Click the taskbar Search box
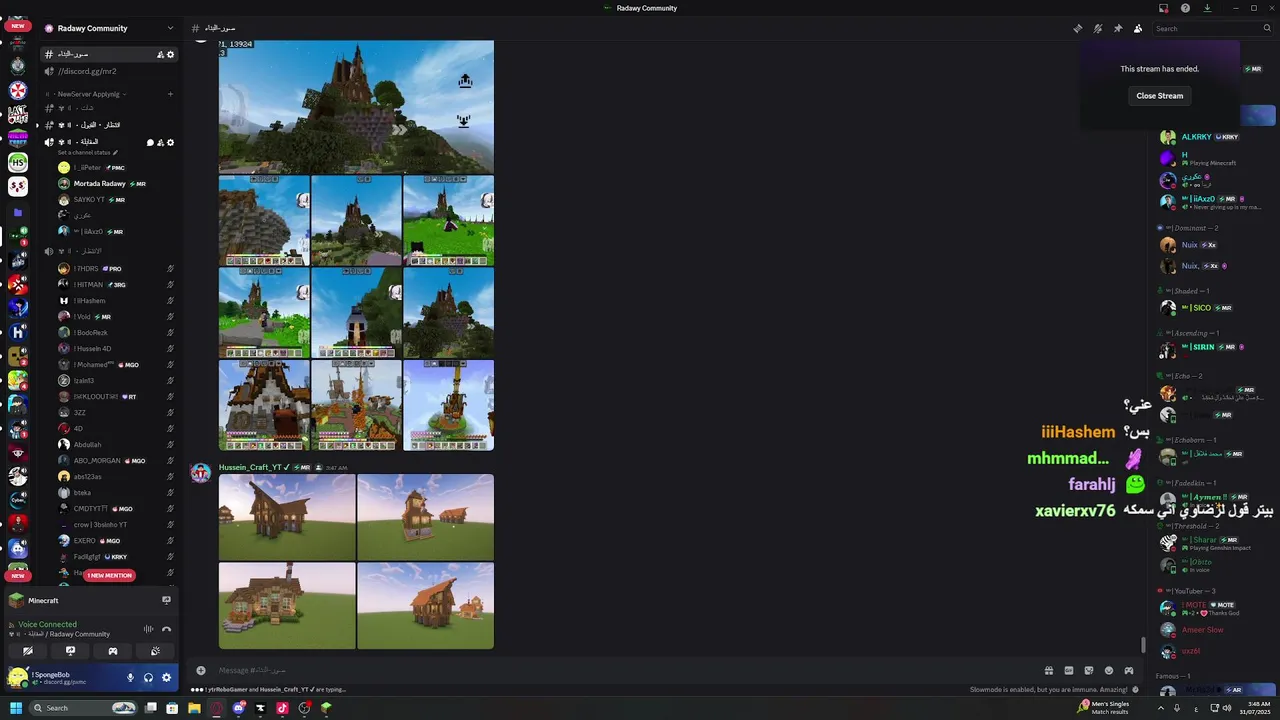This screenshot has width=1280, height=720. [x=84, y=708]
